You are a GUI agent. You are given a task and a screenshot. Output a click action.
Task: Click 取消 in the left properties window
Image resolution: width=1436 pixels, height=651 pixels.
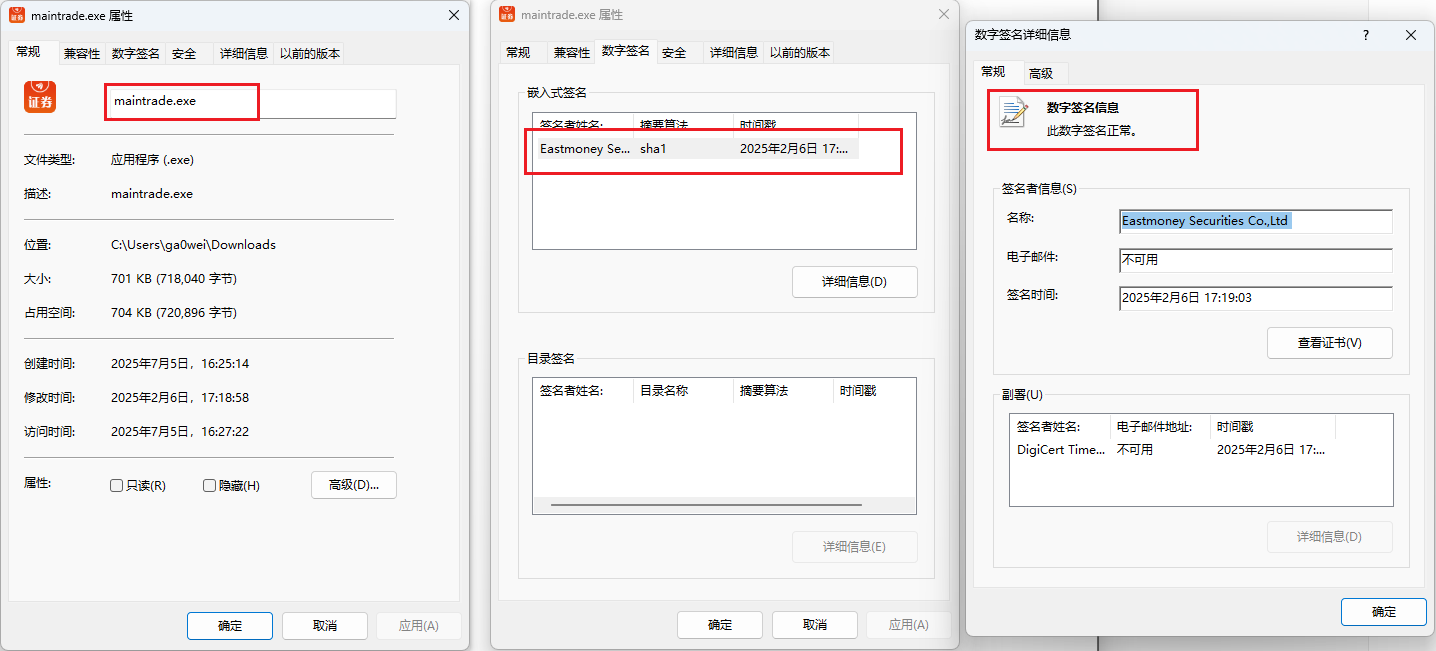pyautogui.click(x=325, y=626)
